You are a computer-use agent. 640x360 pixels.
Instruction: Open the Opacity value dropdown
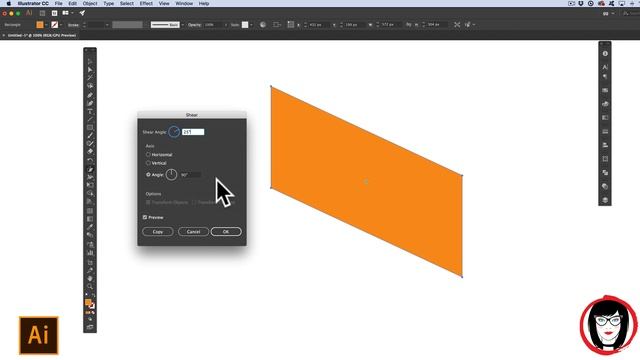[226, 25]
